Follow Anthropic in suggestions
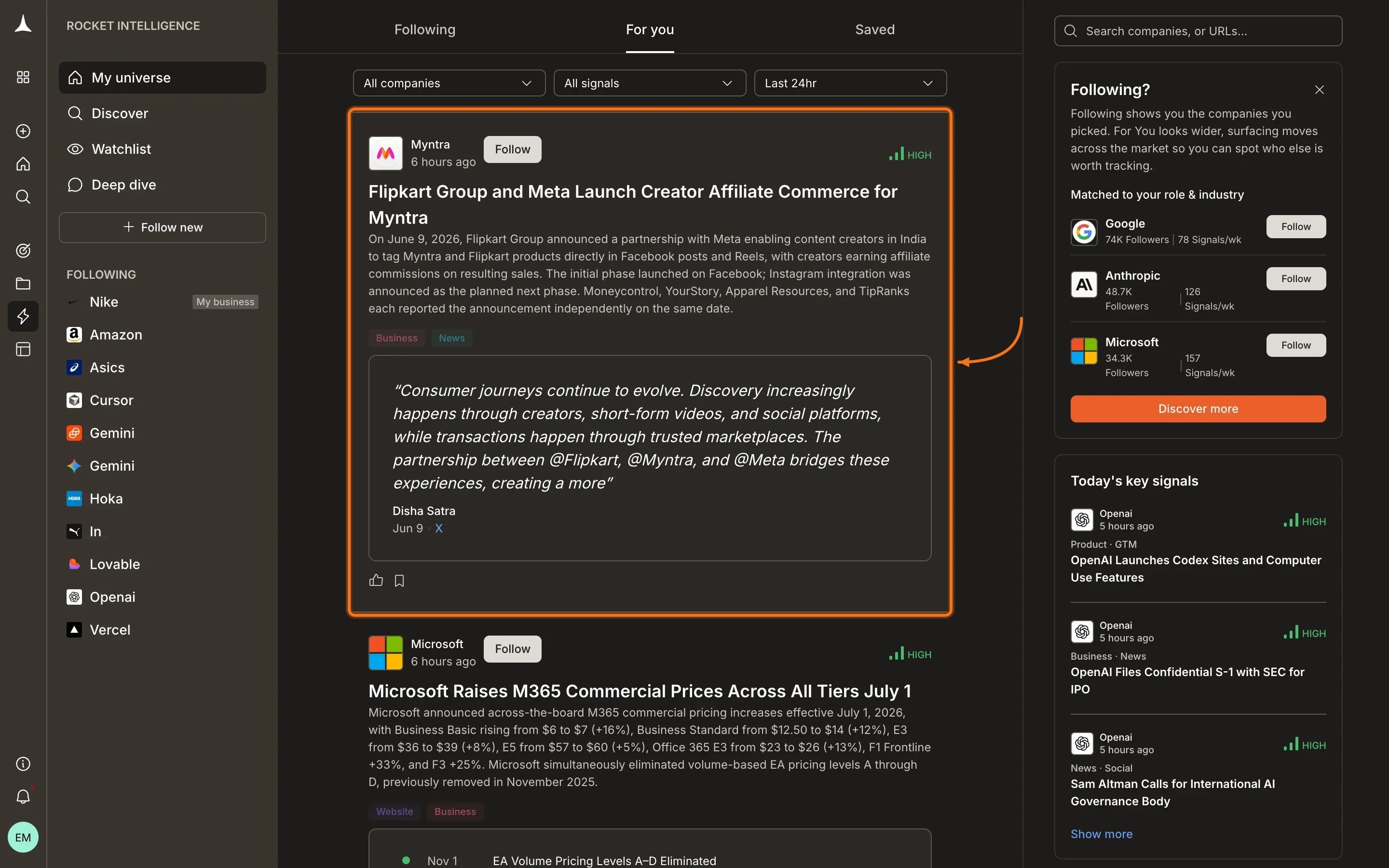This screenshot has height=868, width=1389. pyautogui.click(x=1295, y=278)
